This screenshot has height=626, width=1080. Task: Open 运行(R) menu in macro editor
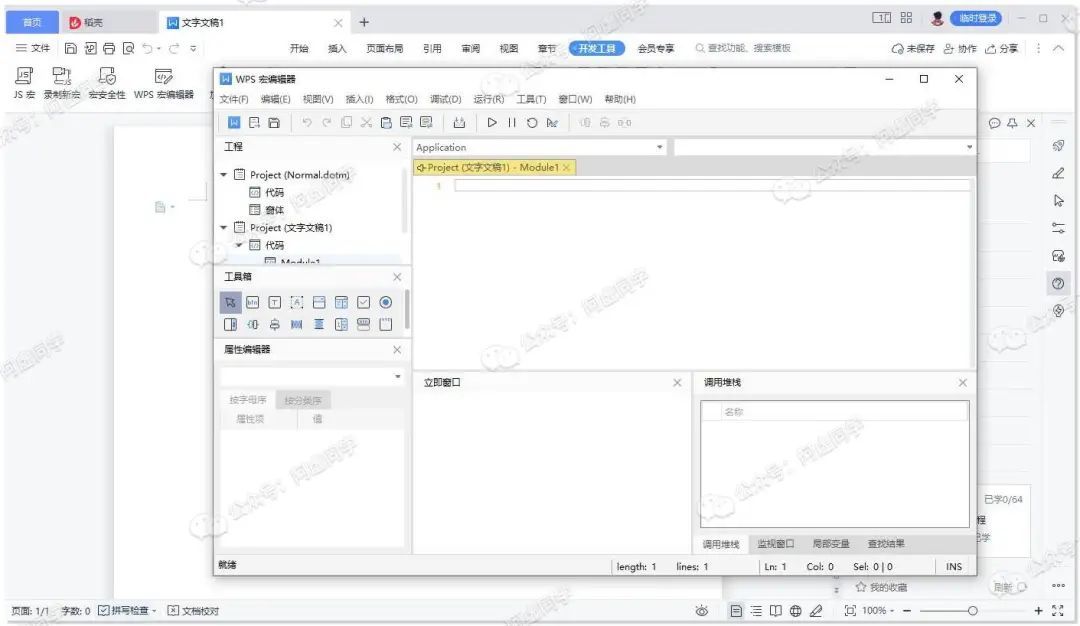point(489,99)
